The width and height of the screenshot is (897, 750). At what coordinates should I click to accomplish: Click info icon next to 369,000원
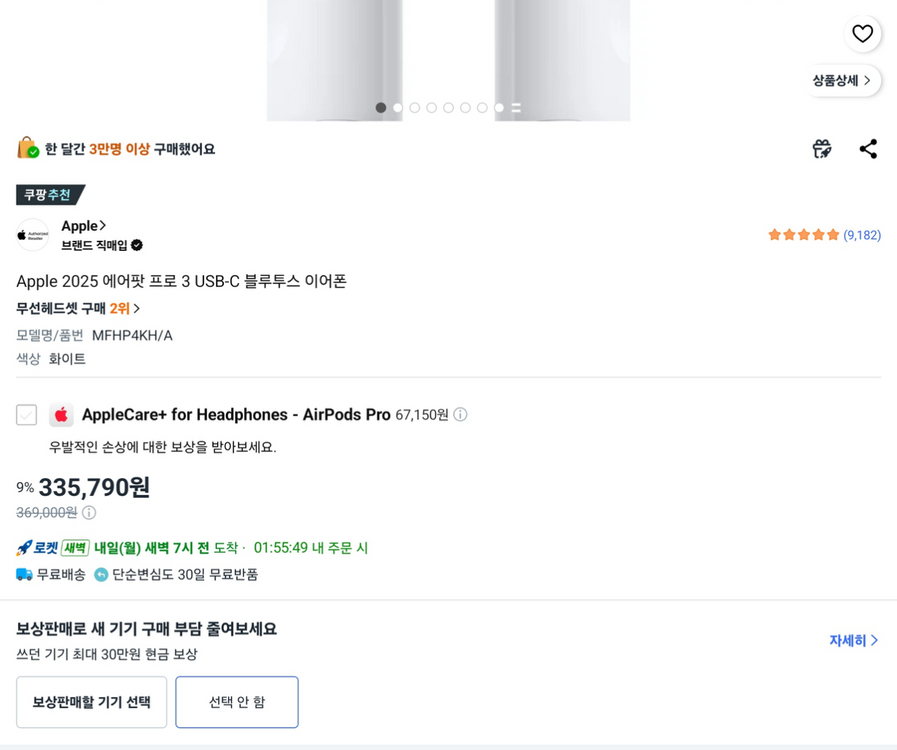coord(89,513)
